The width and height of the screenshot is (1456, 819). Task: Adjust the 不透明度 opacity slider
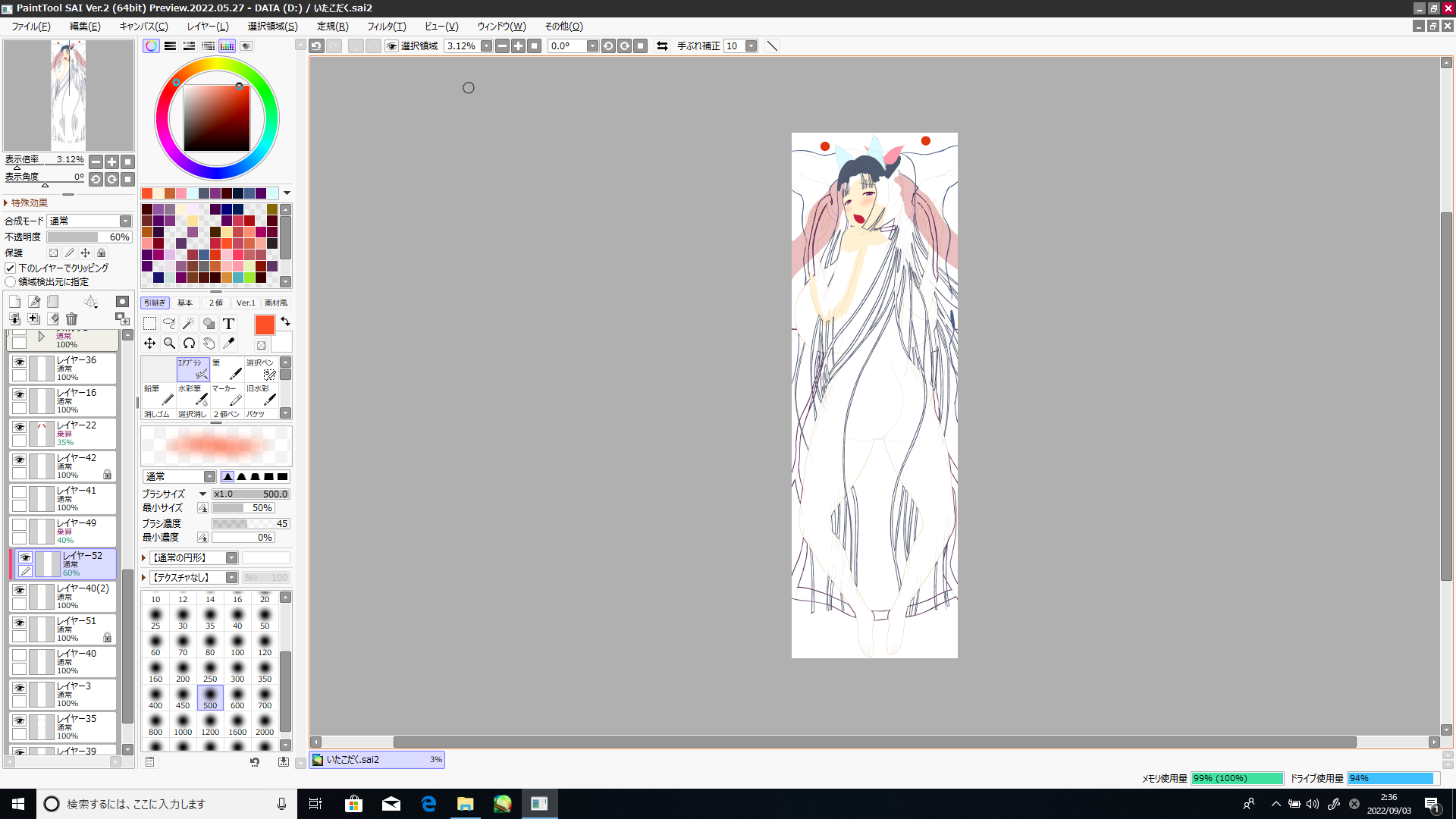[89, 237]
